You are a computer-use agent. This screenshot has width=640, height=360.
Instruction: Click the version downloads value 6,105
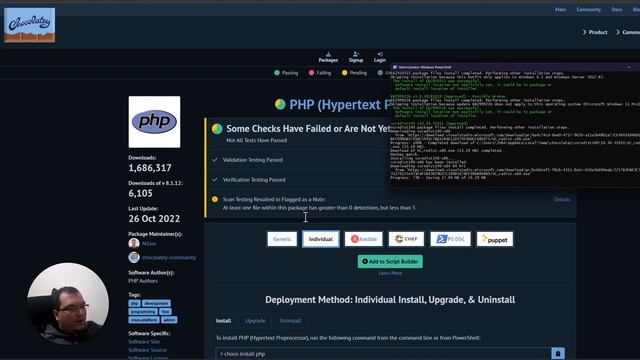(x=140, y=193)
